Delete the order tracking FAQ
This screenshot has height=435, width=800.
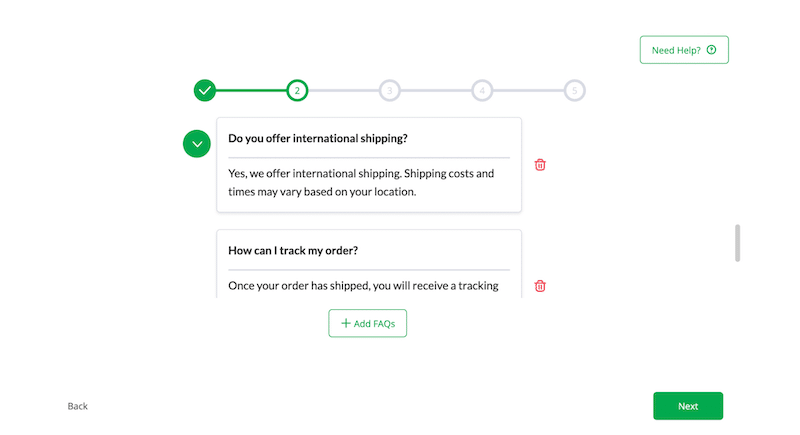(540, 286)
